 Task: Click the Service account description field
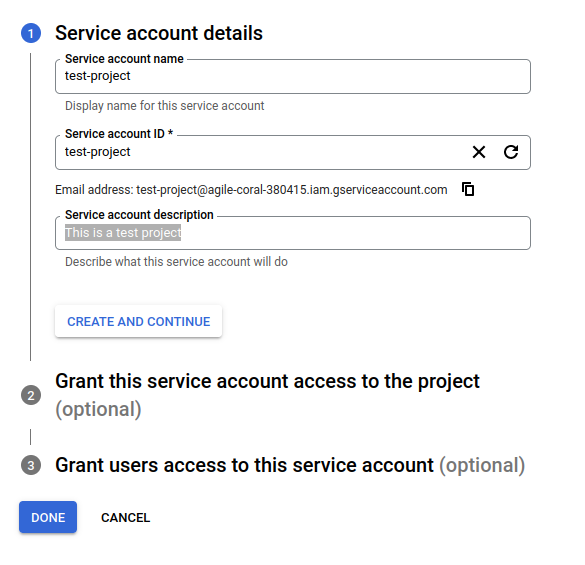[x=292, y=233]
